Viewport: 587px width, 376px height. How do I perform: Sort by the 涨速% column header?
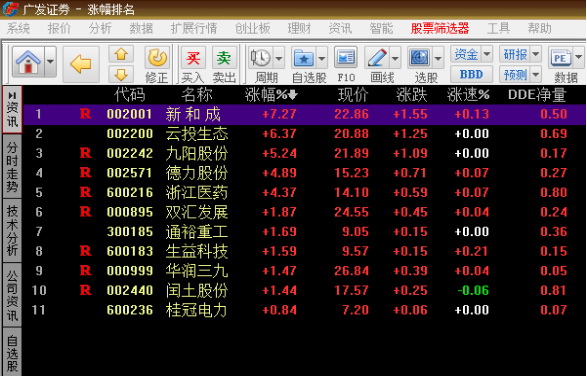coord(468,95)
